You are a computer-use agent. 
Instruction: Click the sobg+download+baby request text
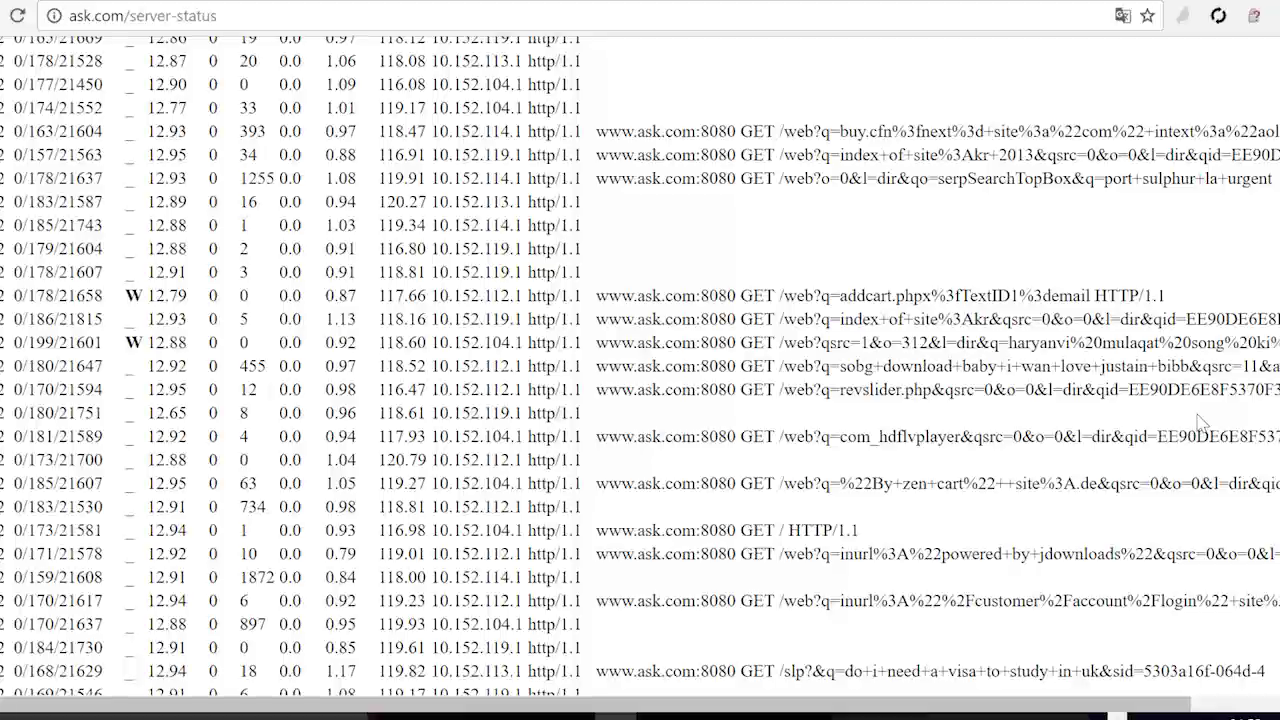pos(937,367)
